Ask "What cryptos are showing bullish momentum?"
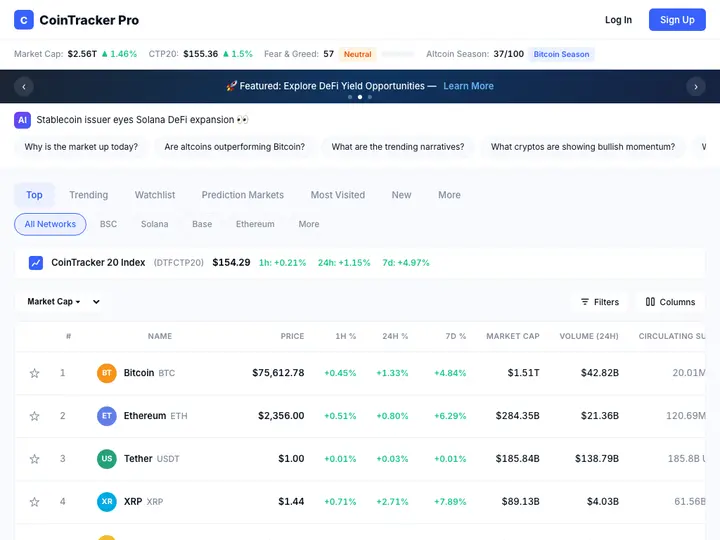This screenshot has height=540, width=720. (583, 147)
